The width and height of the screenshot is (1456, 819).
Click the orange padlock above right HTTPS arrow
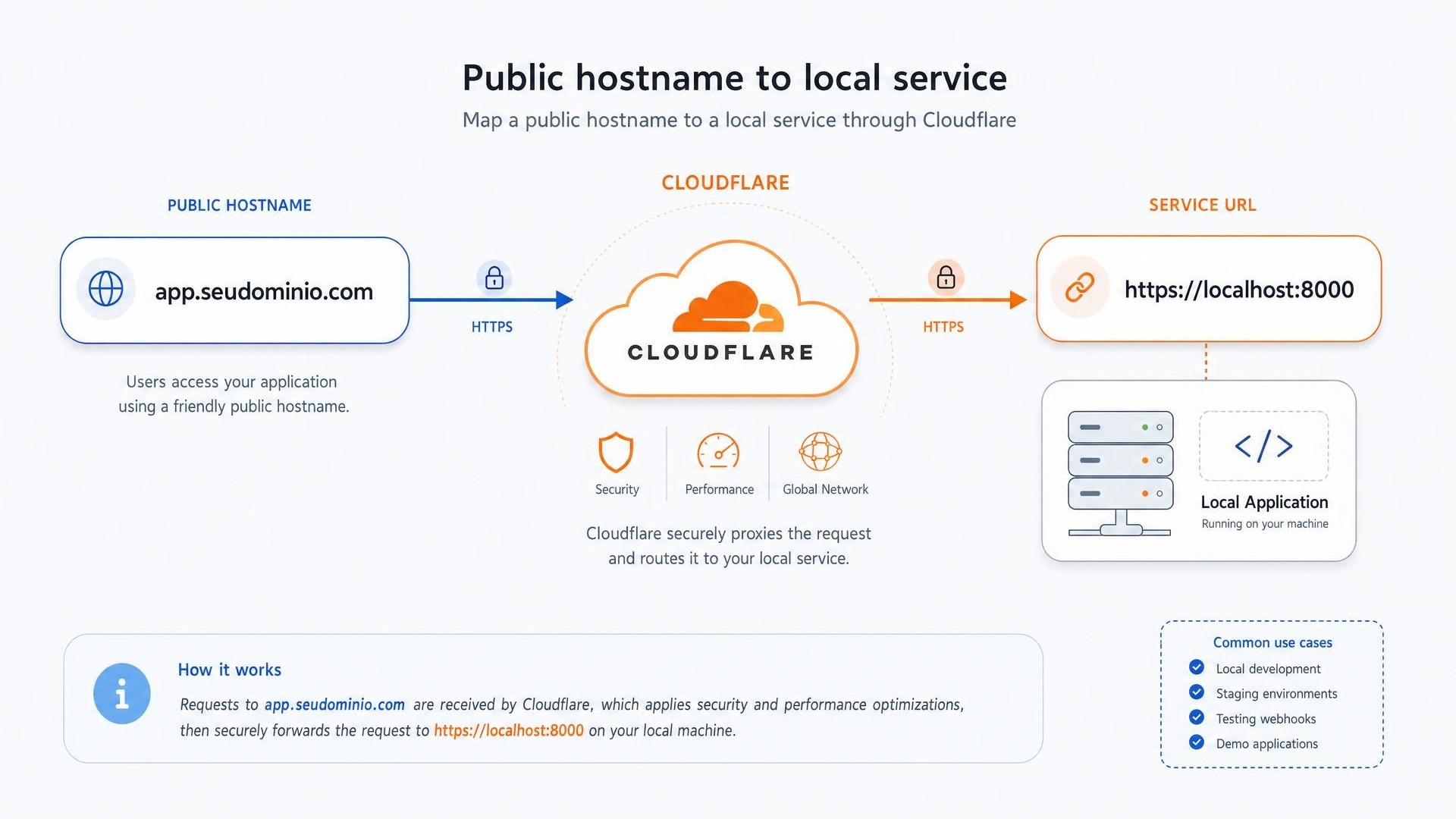coord(946,278)
